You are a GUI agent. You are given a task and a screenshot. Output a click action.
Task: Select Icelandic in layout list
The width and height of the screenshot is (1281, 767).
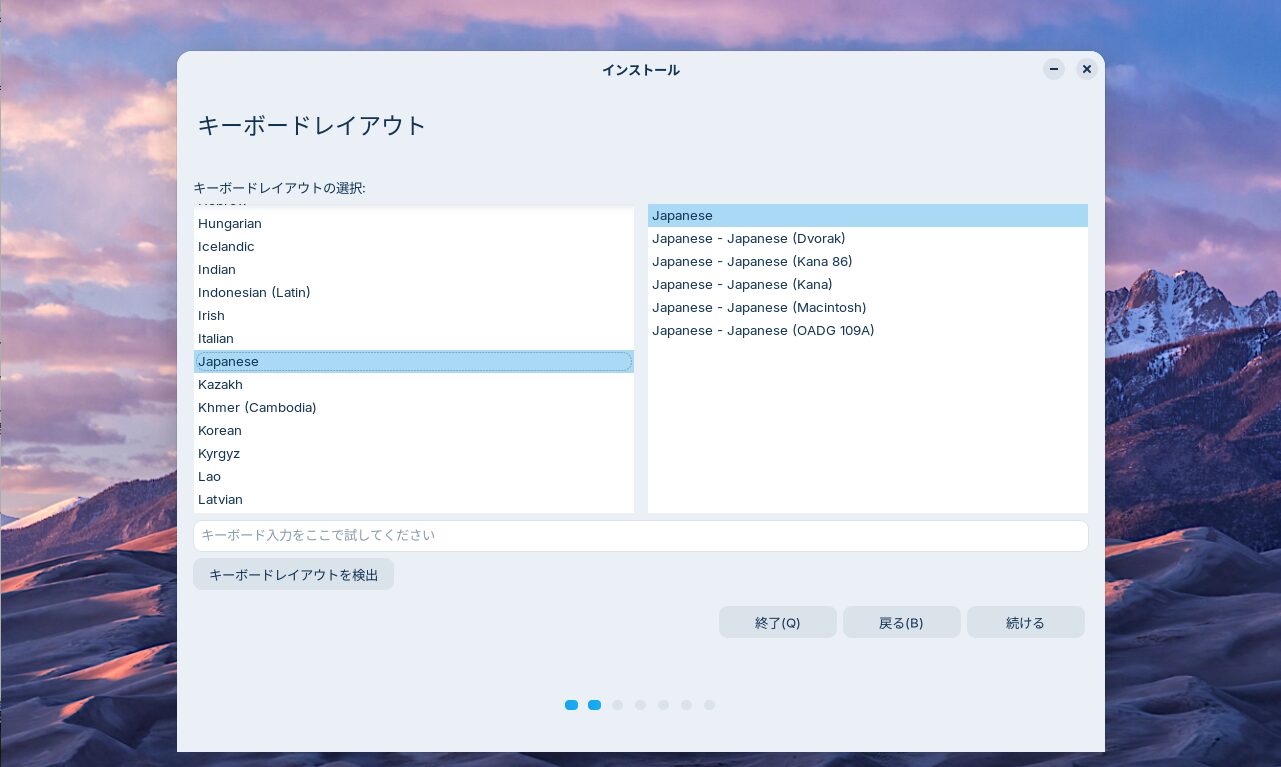tap(226, 247)
